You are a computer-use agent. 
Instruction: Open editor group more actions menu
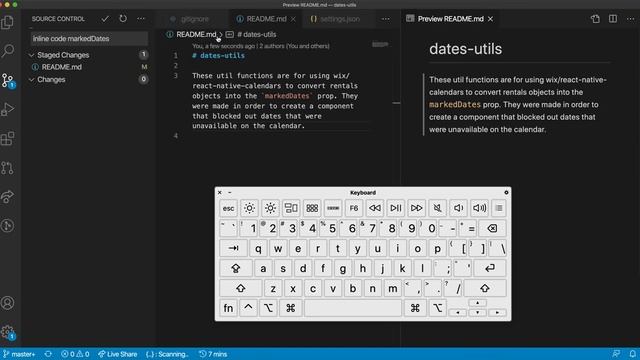(x=385, y=19)
